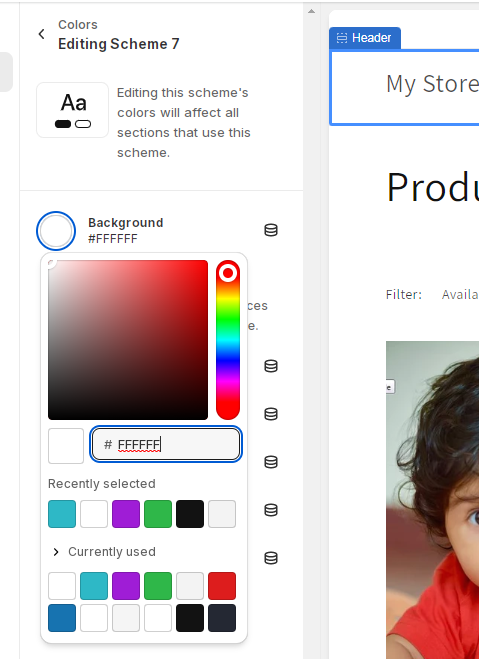Screen dimensions: 479x659
Task: Click the last database stack icon
Action: [x=271, y=558]
